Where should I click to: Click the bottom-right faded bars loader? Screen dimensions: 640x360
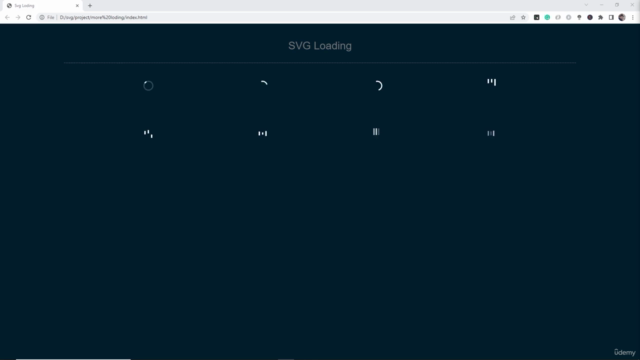491,133
